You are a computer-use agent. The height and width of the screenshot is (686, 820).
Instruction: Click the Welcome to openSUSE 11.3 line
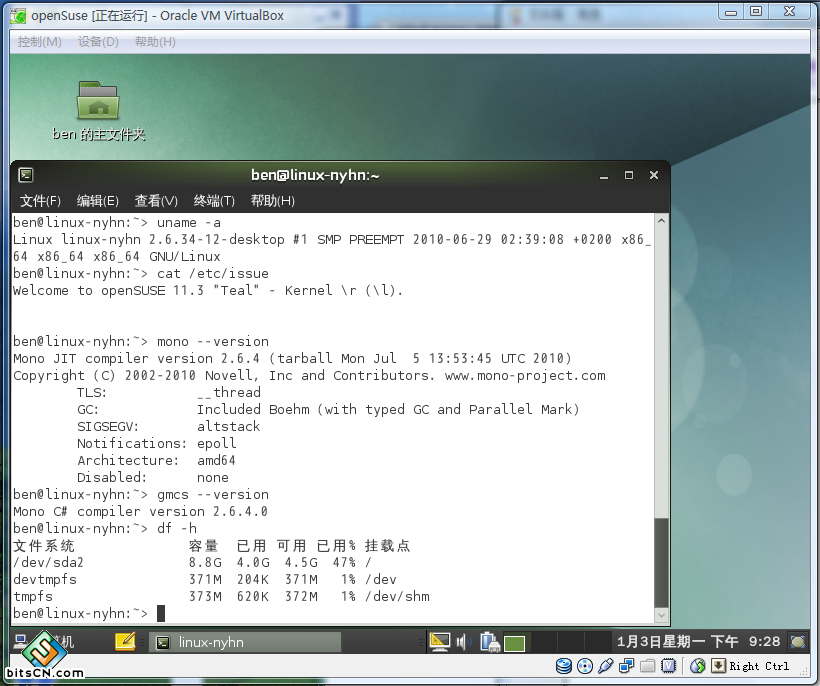click(x=208, y=291)
